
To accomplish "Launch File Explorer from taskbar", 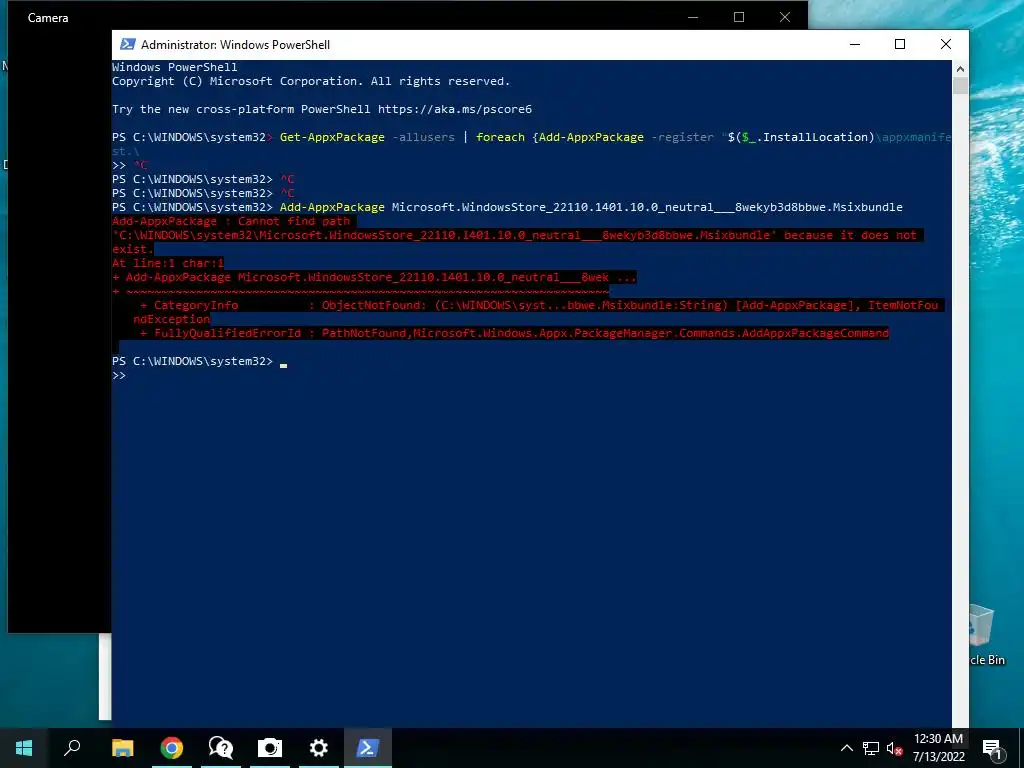I will click(x=122, y=748).
